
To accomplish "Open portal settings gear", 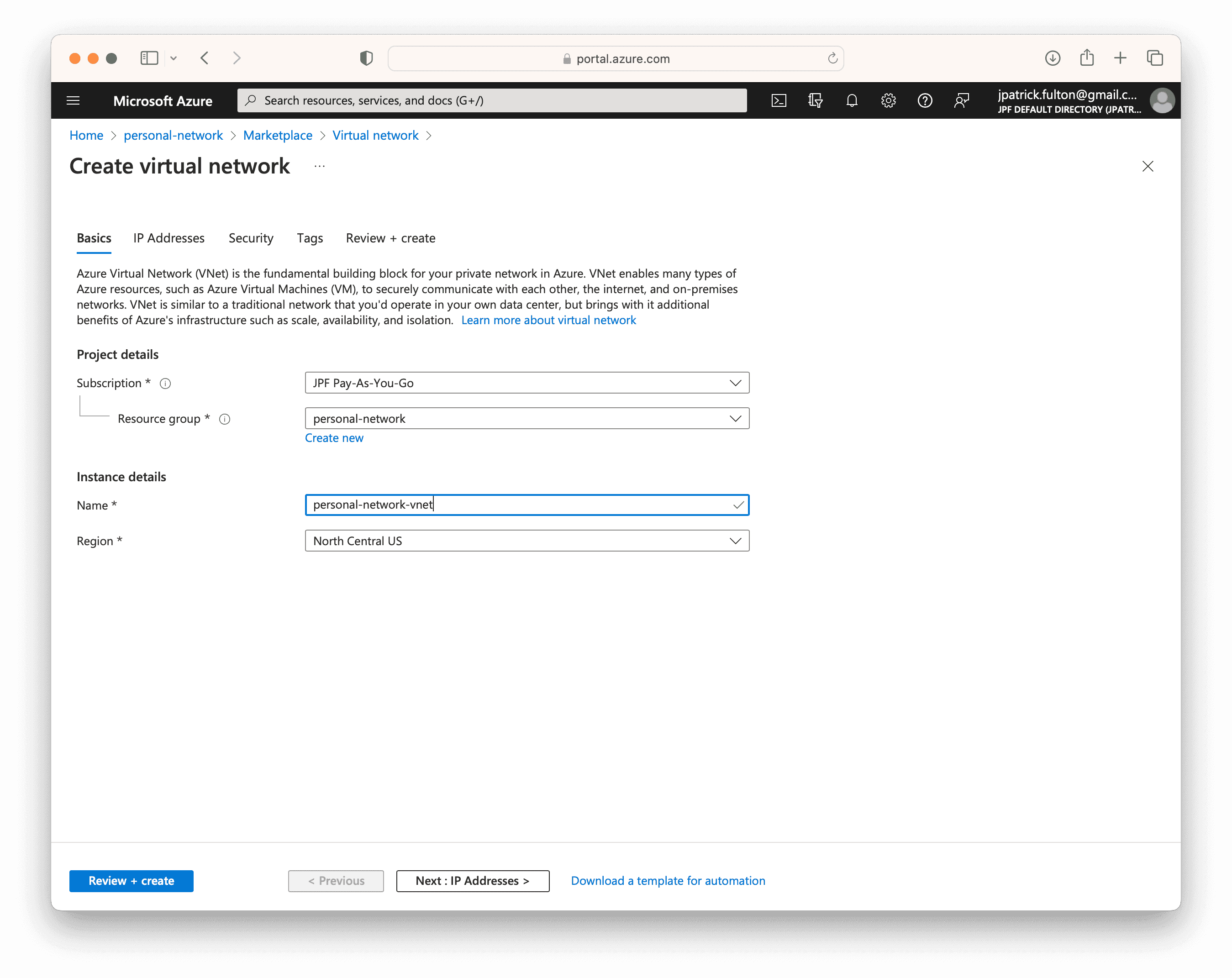I will click(x=888, y=100).
